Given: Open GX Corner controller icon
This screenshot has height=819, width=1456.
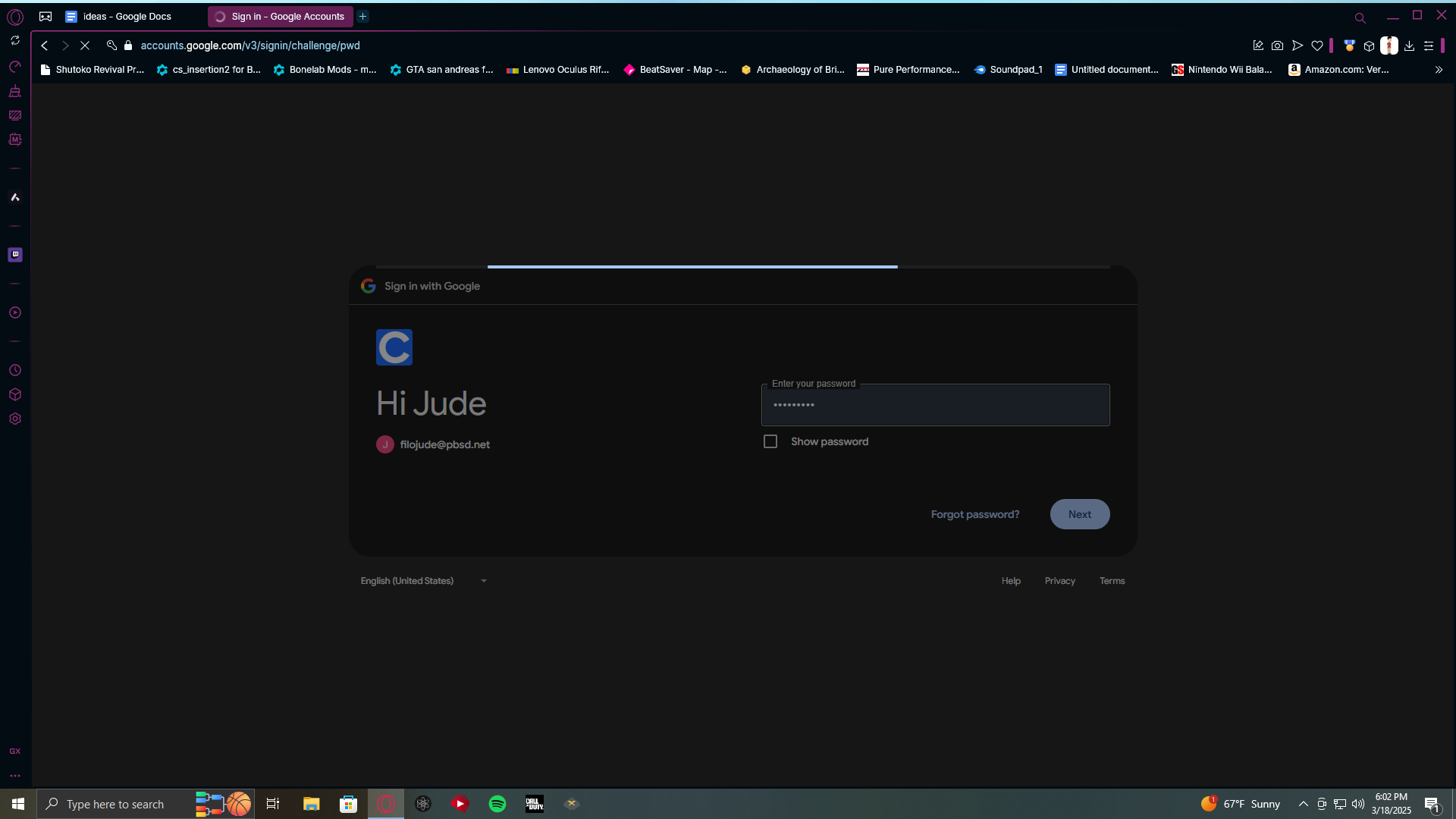Looking at the screenshot, I should (x=45, y=17).
